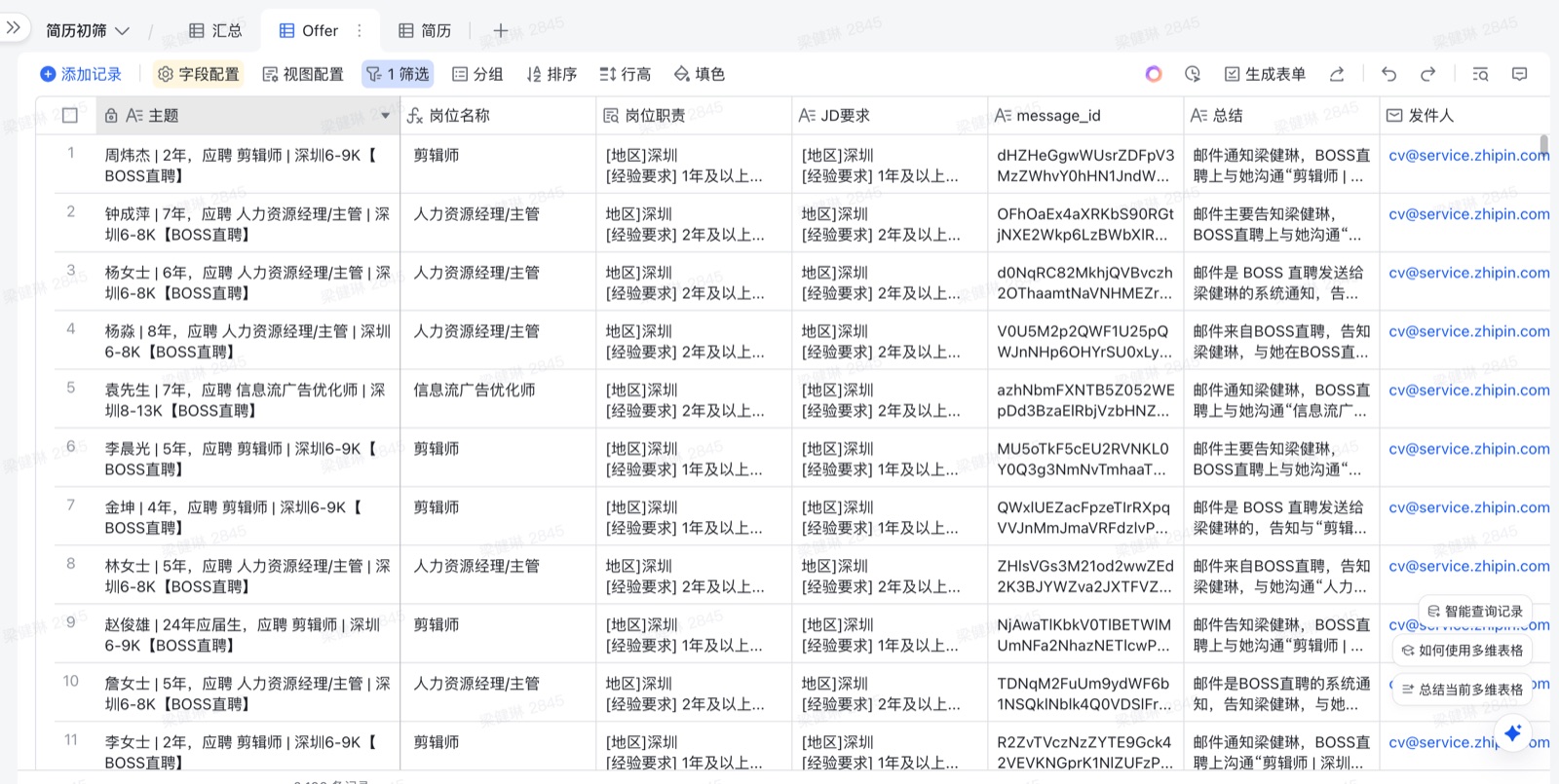Select the 岗位名称 column header

coord(498,115)
